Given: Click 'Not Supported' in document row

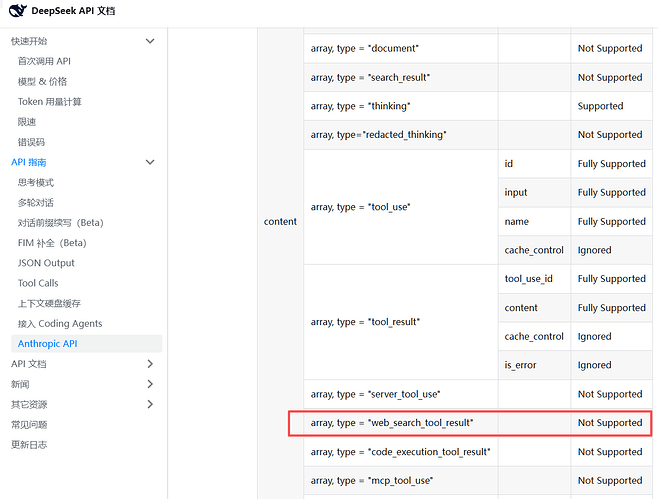Looking at the screenshot, I should pyautogui.click(x=610, y=48).
